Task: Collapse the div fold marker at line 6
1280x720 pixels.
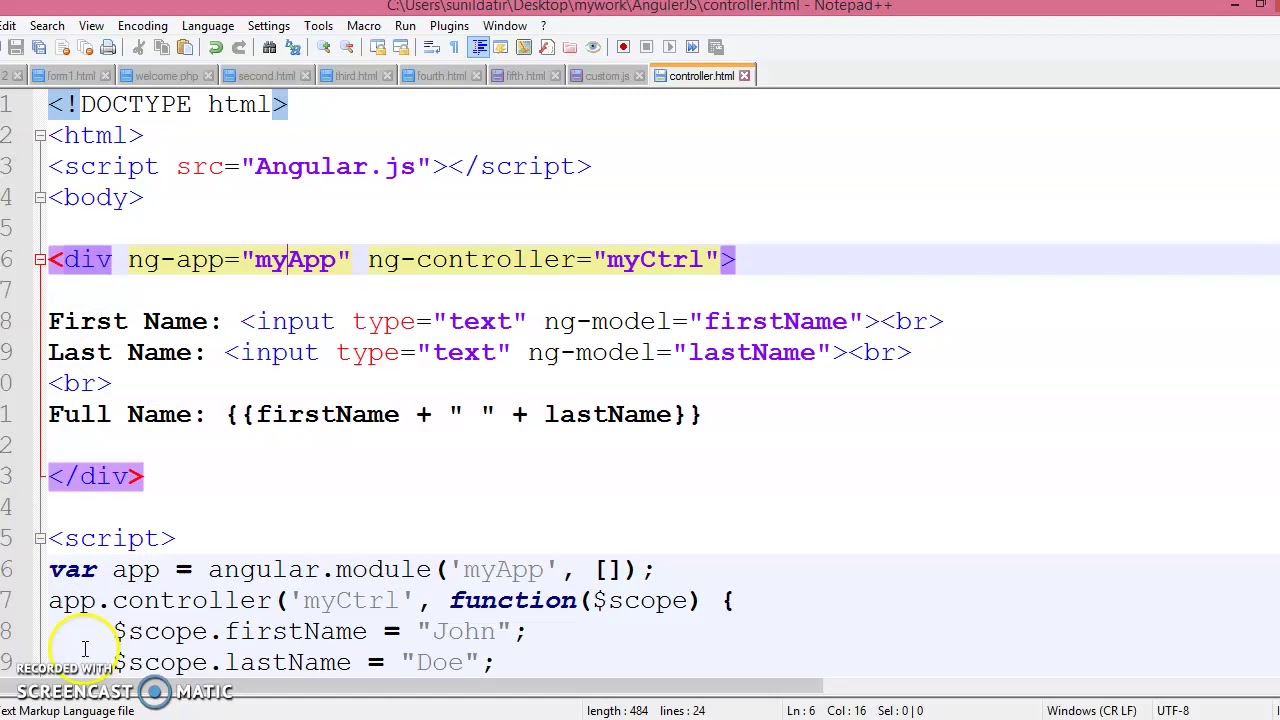Action: (x=40, y=259)
